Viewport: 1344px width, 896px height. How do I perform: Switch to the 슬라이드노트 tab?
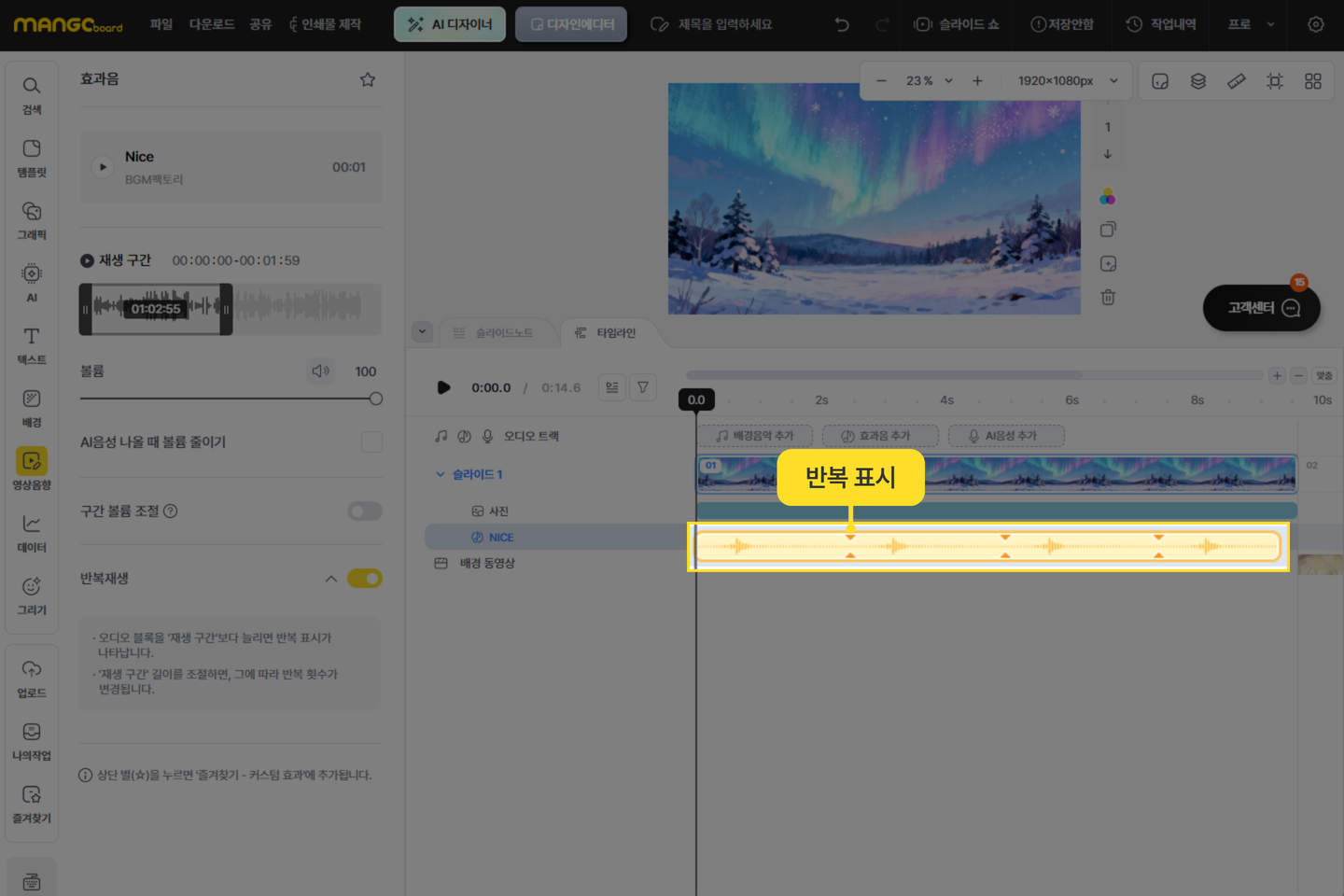(x=494, y=333)
